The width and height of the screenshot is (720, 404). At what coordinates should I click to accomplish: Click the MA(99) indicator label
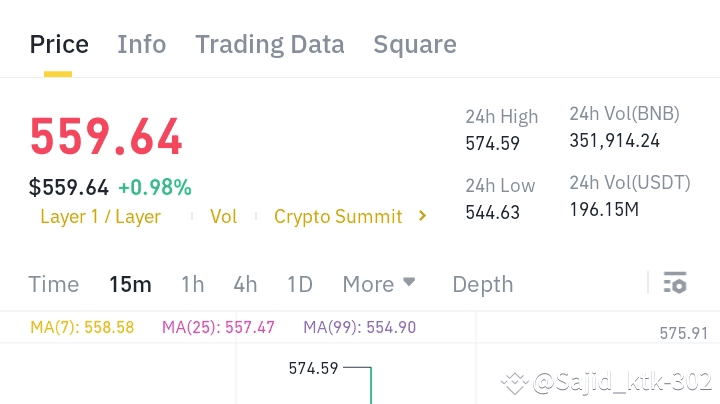pos(359,327)
